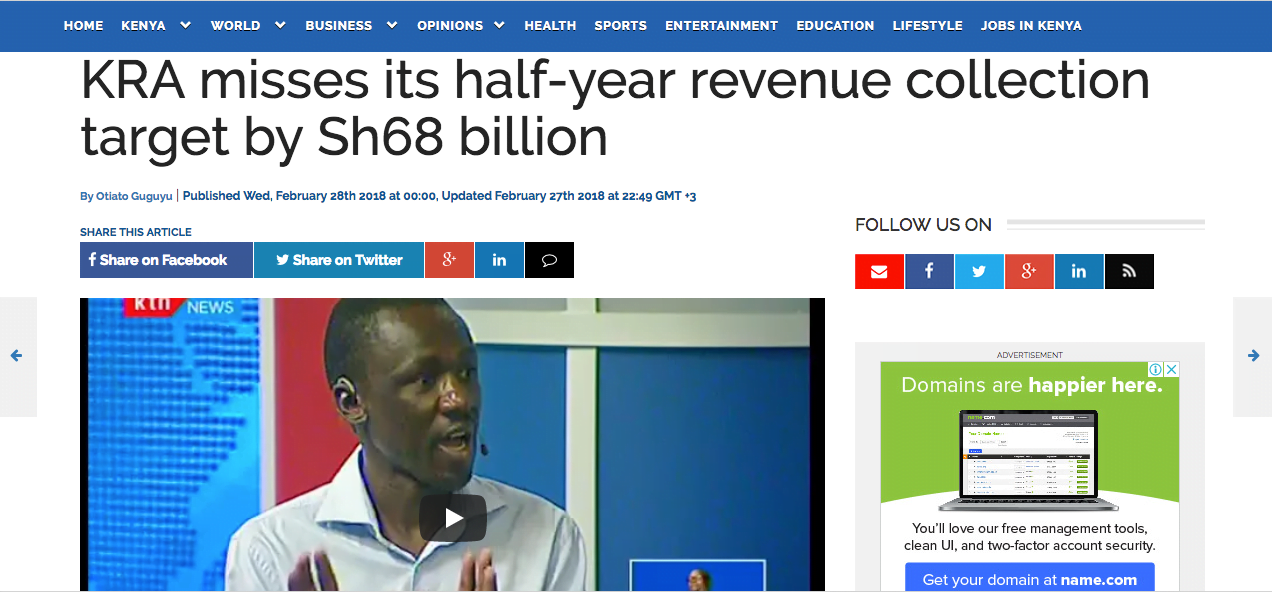
Task: Share on Facebook button
Action: [x=166, y=260]
